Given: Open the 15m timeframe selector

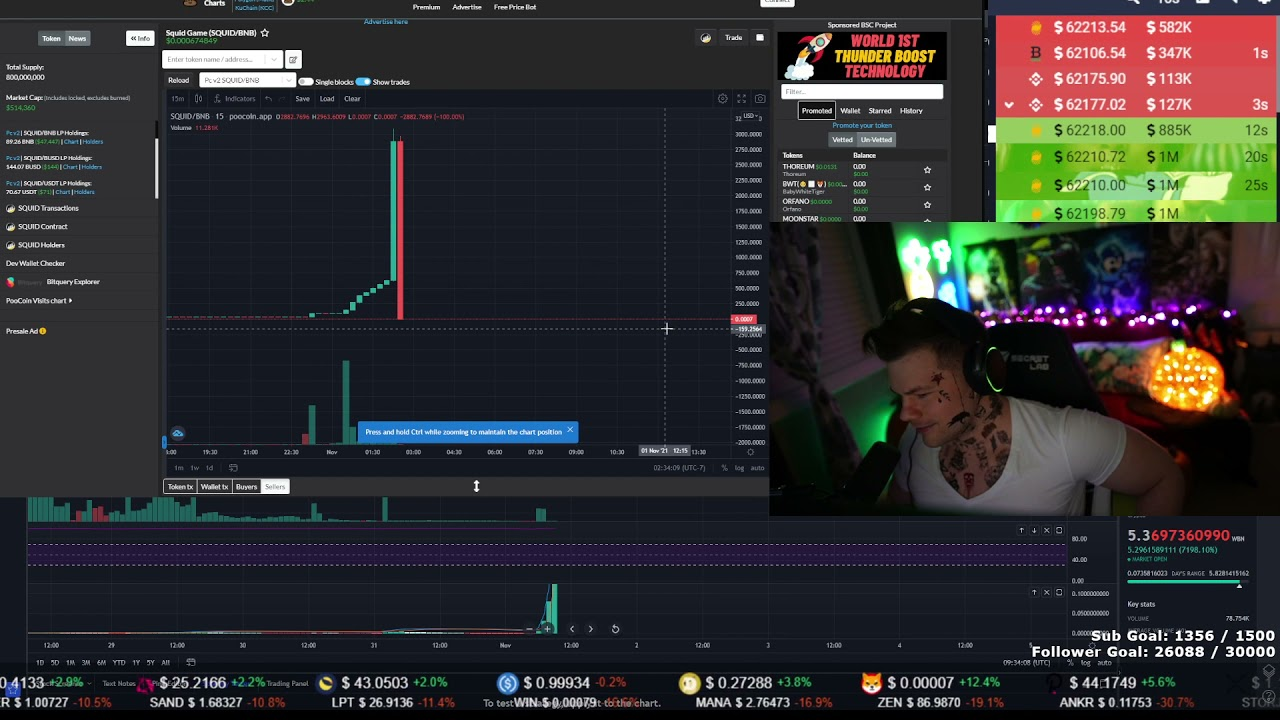Looking at the screenshot, I should (177, 98).
